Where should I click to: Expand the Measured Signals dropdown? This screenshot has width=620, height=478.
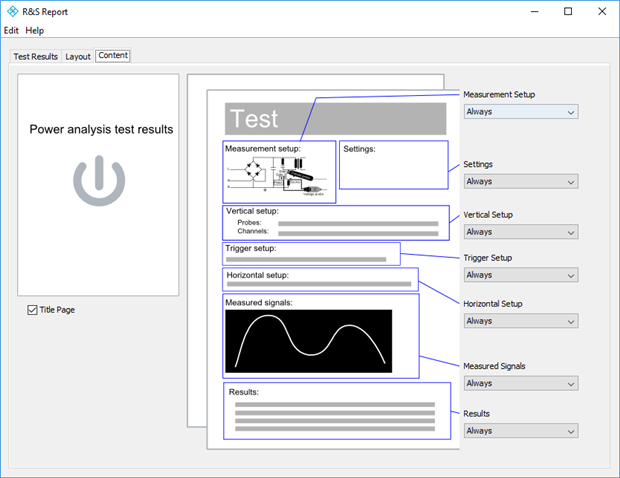520,383
